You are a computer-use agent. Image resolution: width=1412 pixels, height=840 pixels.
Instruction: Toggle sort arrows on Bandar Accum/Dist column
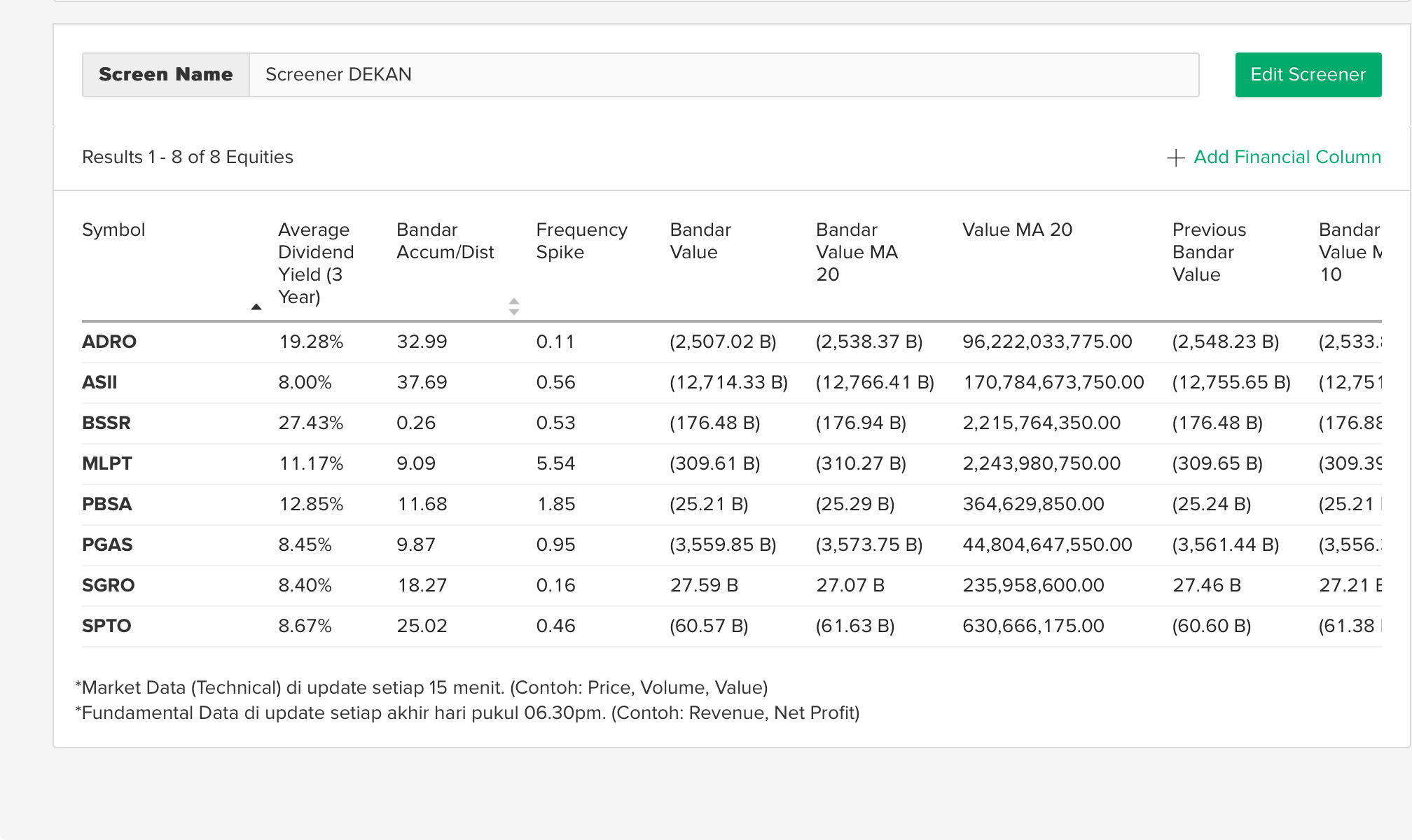click(513, 306)
